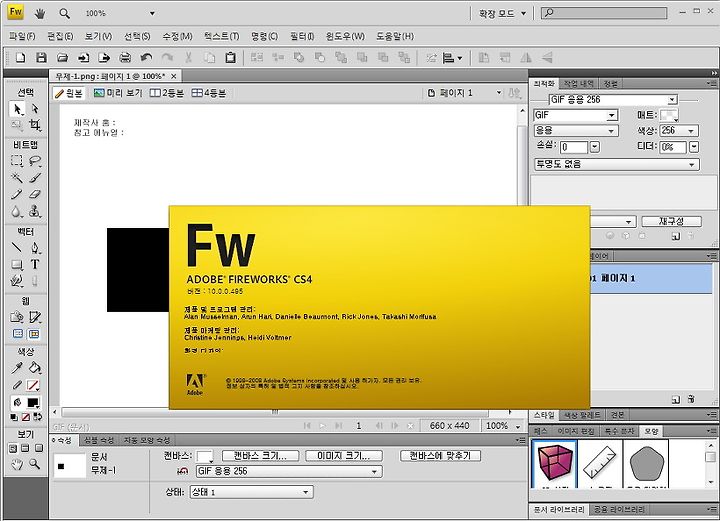Screen dimensions: 720x521
Task: Click the Undo toolbar icon
Action: coord(146,57)
